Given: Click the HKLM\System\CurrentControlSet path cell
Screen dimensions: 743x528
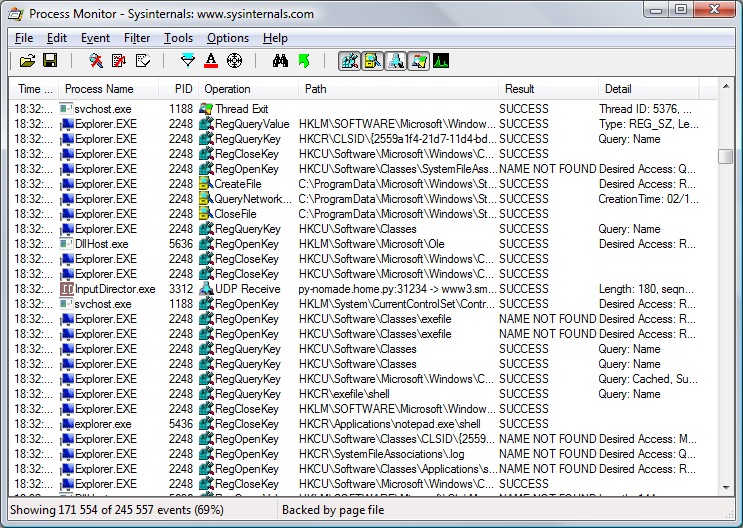Looking at the screenshot, I should [x=398, y=304].
